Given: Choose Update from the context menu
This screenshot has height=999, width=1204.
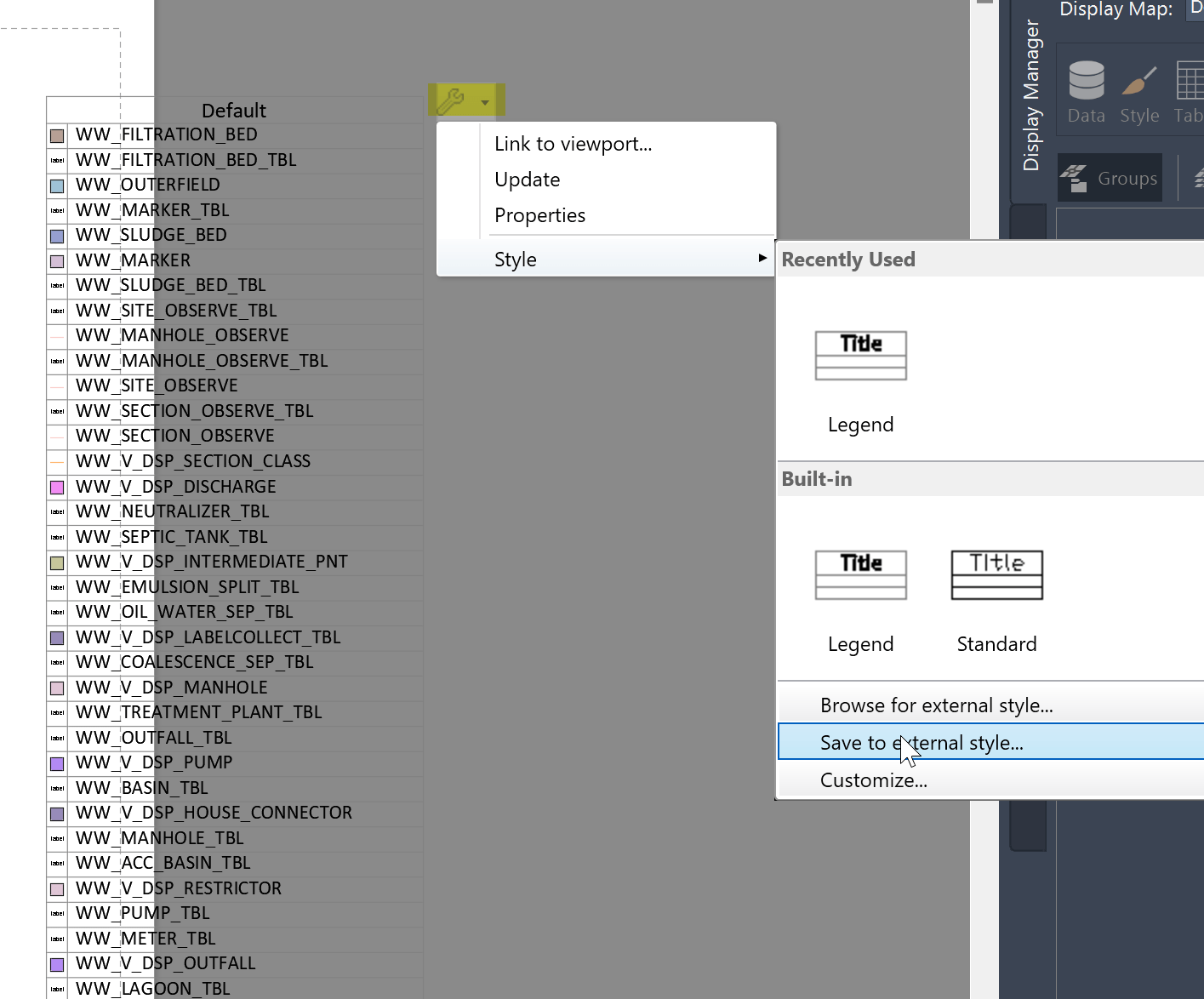Looking at the screenshot, I should tap(527, 180).
